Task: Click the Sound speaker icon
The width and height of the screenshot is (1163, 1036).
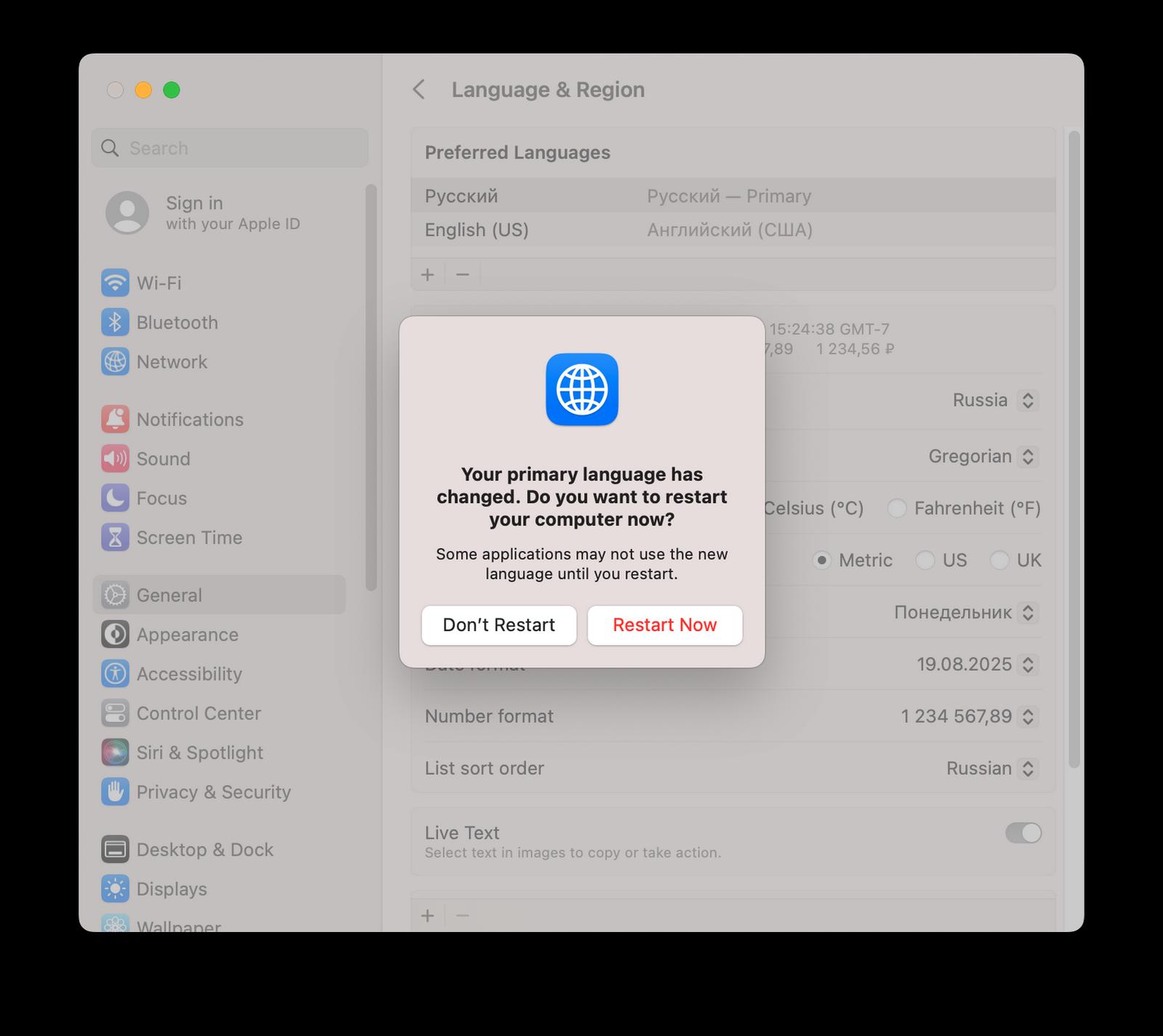Action: 115,459
